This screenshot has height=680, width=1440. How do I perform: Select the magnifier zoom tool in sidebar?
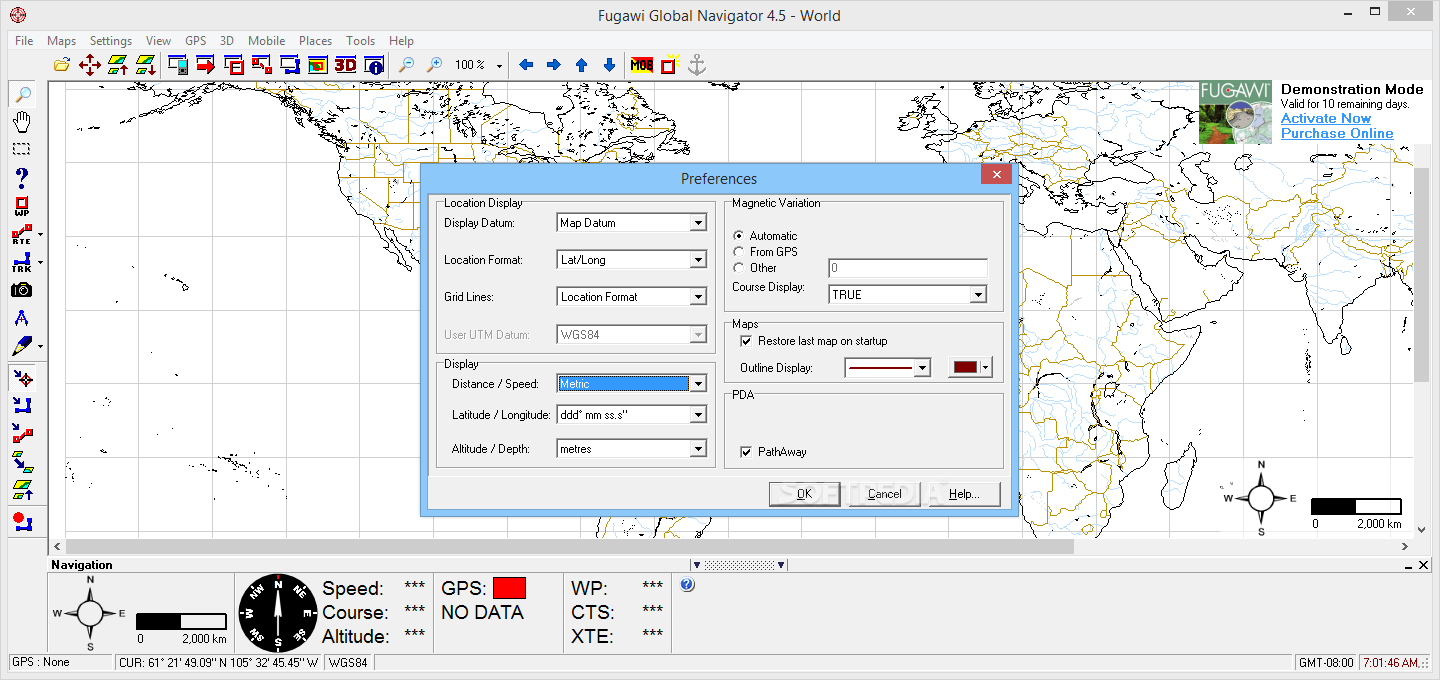coord(21,95)
